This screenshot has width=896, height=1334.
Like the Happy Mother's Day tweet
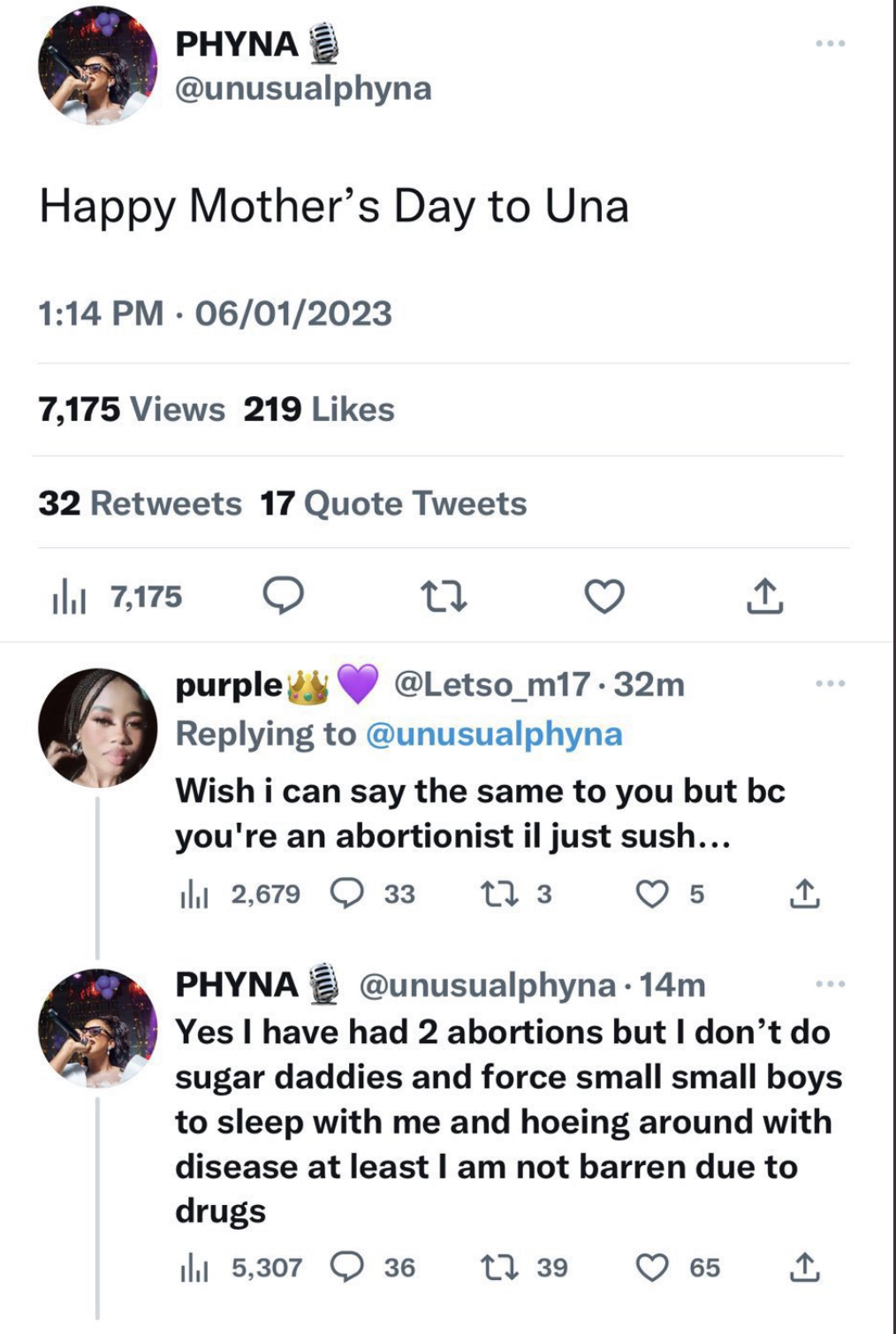pos(604,597)
